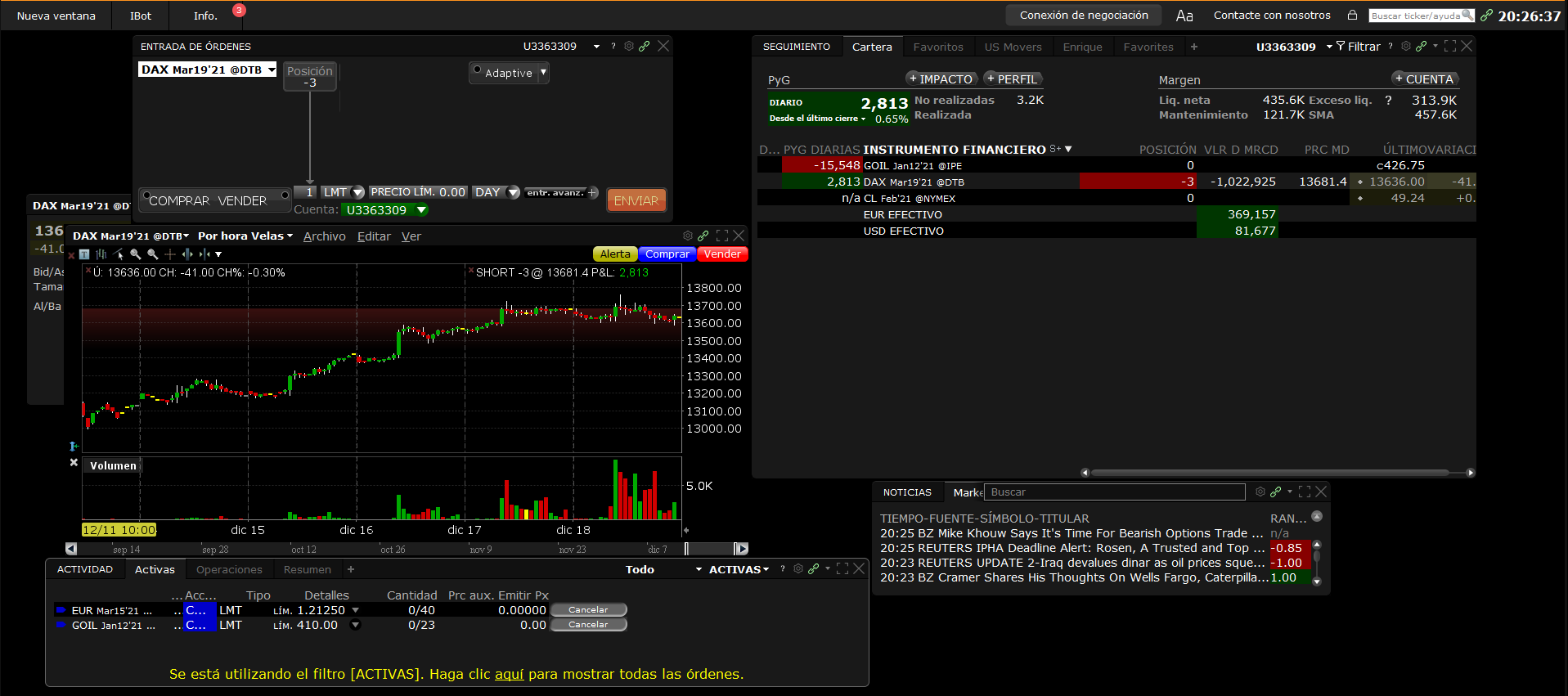This screenshot has height=696, width=1568.
Task: Switch to the US Movers tab
Action: coord(1013,47)
